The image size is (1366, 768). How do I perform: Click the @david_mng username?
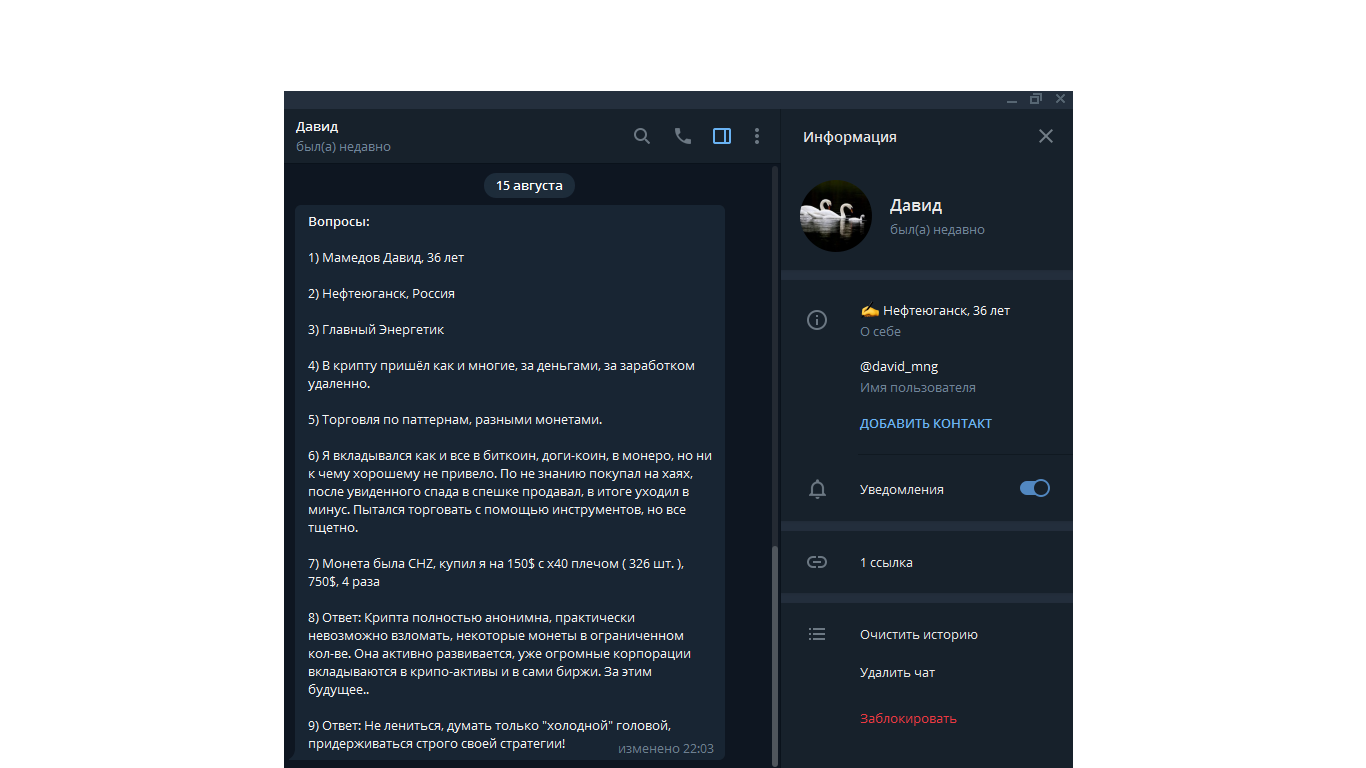click(899, 366)
